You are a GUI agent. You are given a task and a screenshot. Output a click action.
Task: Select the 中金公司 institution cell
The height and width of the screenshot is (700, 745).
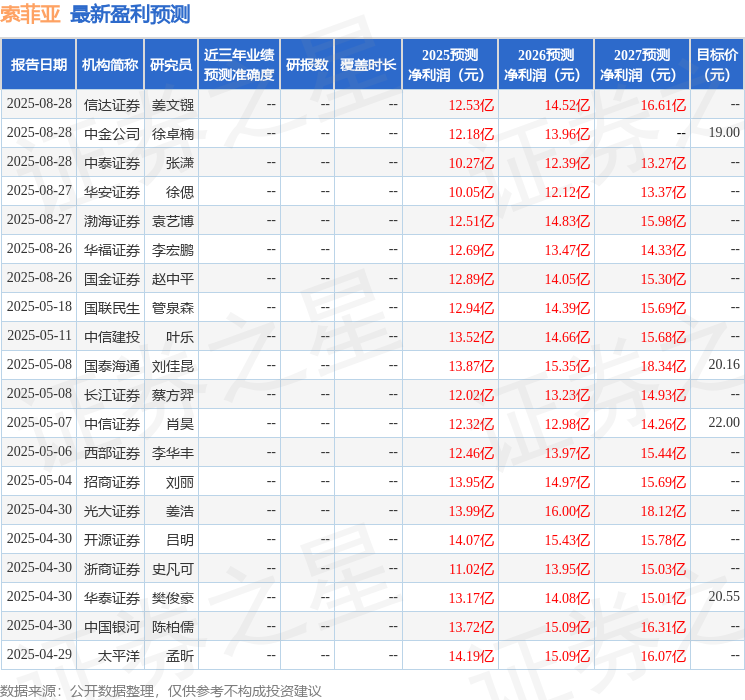point(112,134)
